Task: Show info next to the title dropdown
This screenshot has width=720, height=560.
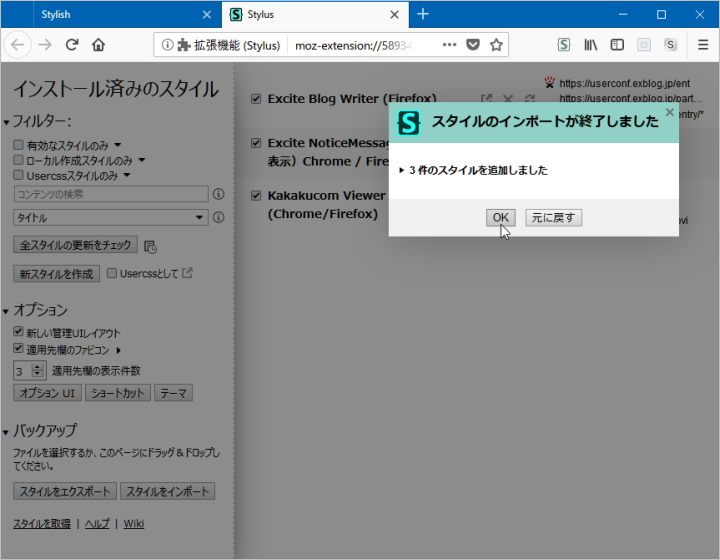Action: click(219, 217)
